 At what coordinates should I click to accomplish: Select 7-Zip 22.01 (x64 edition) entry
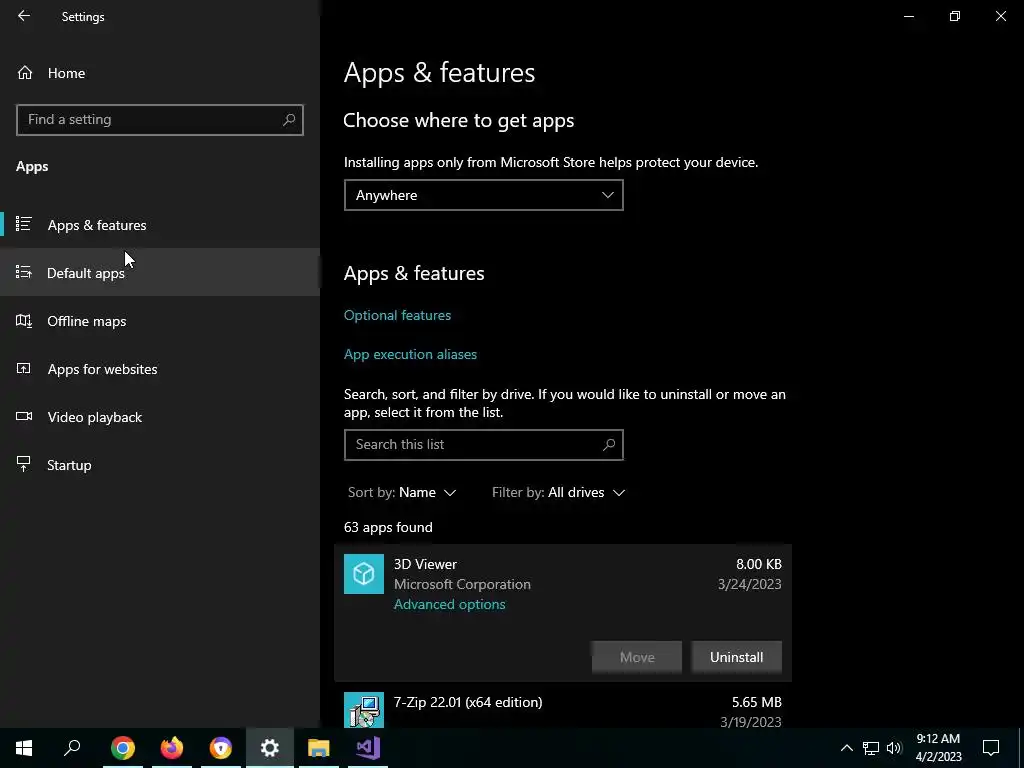coord(468,702)
